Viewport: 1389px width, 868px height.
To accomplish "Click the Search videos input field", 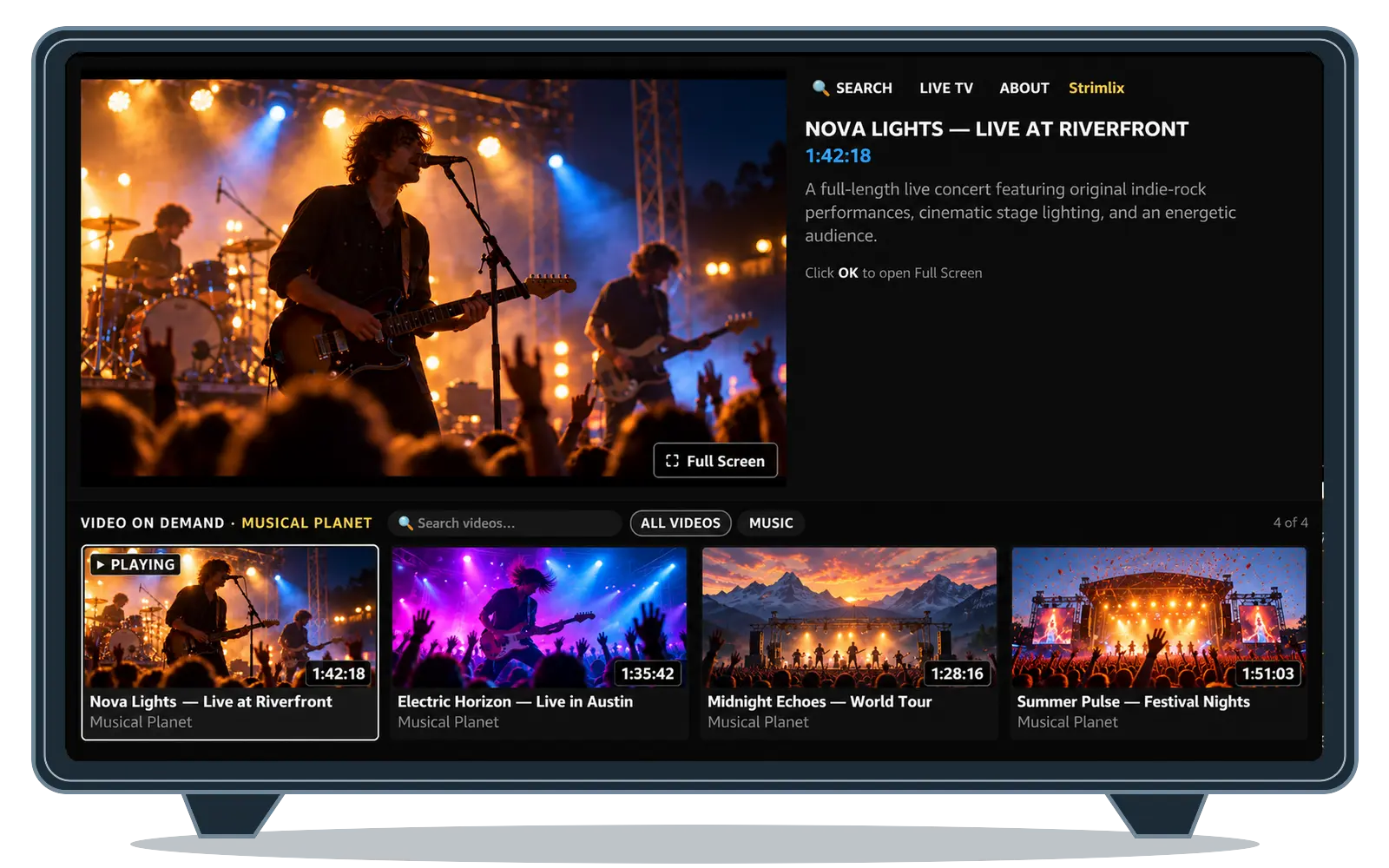I will [x=505, y=523].
